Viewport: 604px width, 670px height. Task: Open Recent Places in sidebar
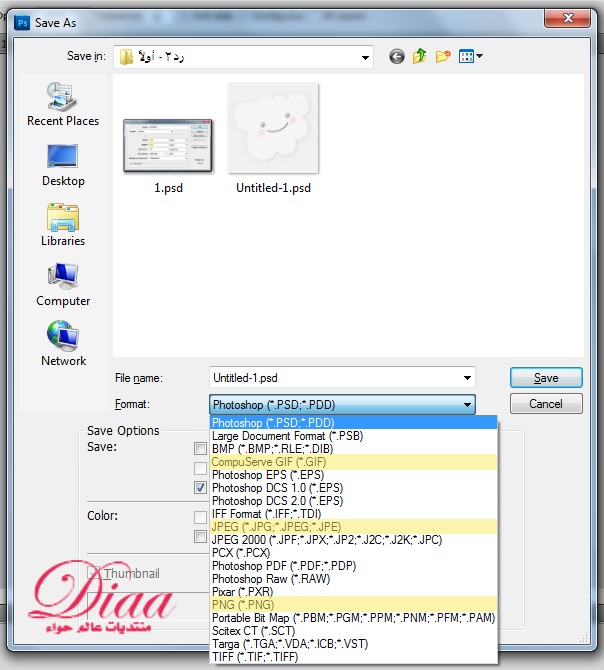pos(63,104)
